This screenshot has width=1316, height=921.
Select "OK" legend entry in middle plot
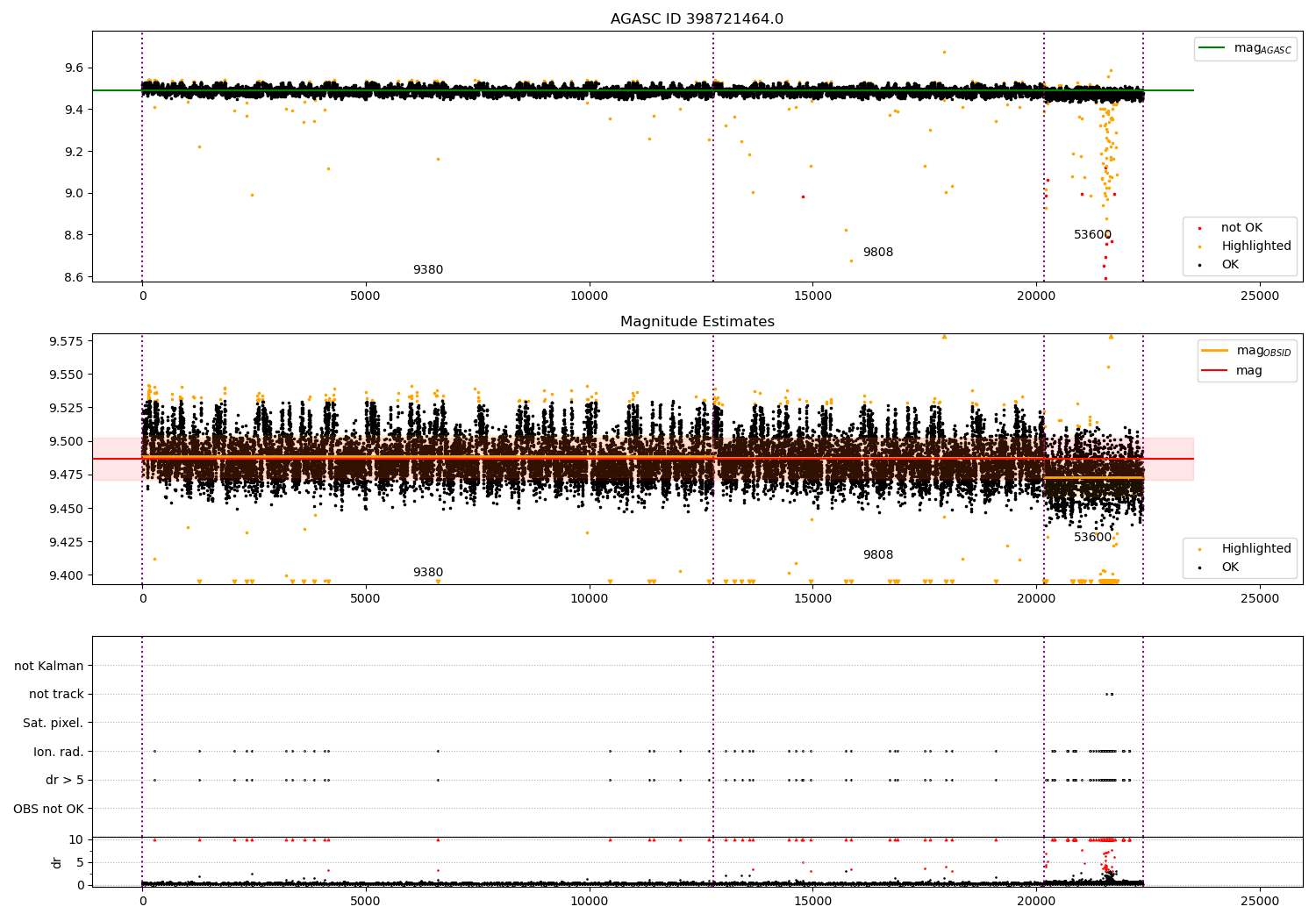coord(1230,568)
